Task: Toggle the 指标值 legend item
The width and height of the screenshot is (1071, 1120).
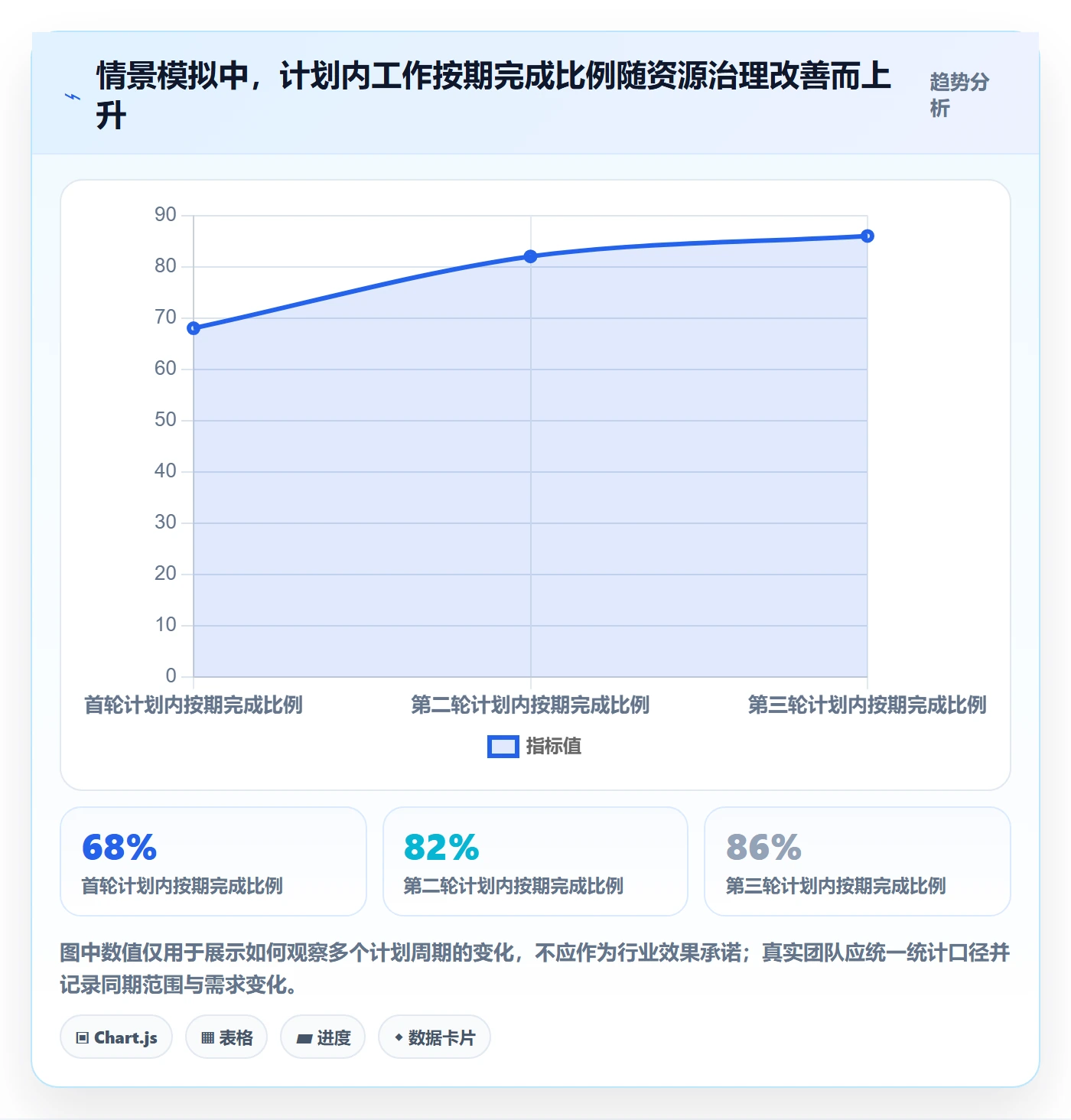Action: [x=534, y=746]
